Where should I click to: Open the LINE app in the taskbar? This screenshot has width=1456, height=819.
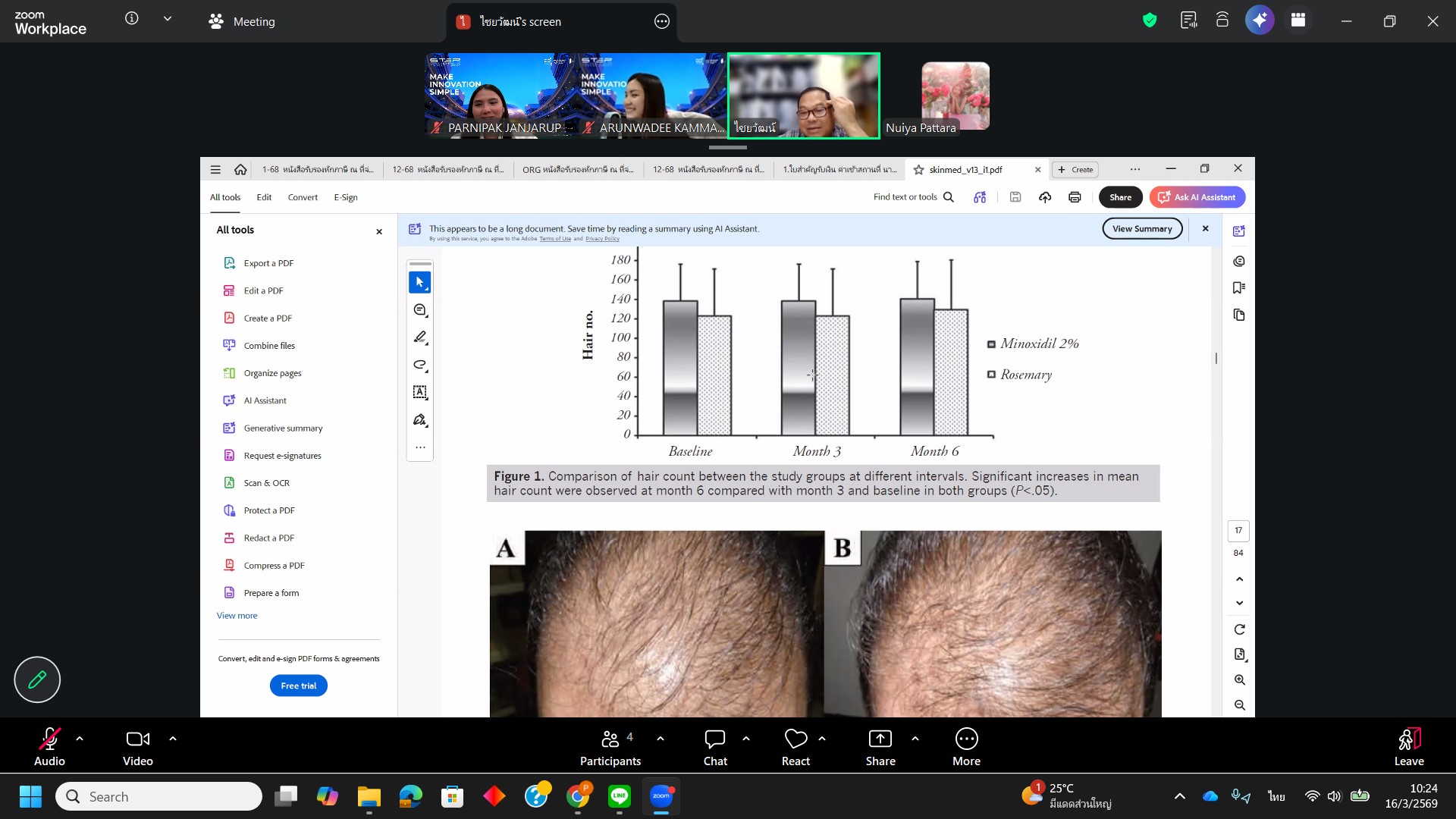point(620,796)
